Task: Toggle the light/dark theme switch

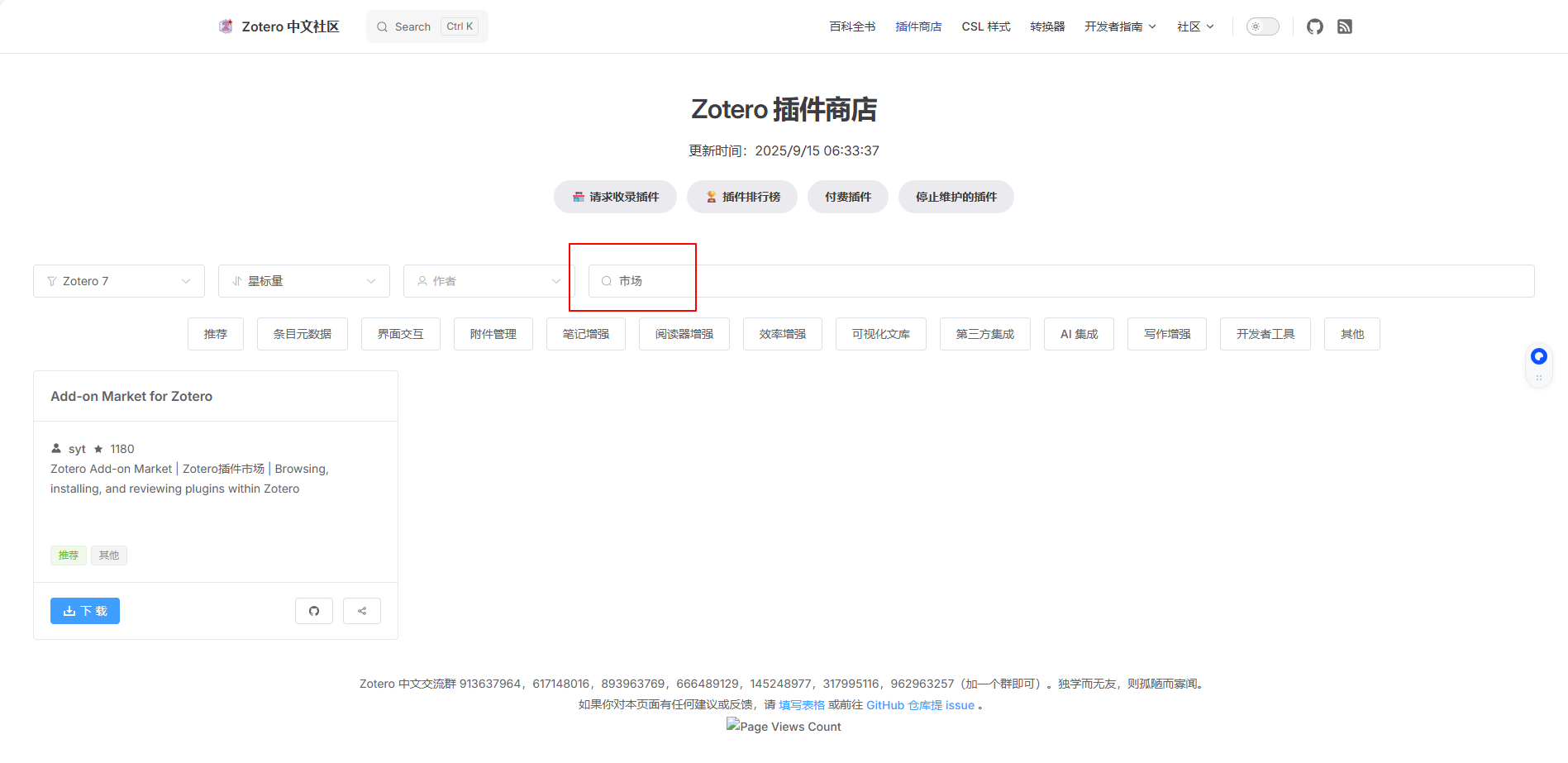Action: pos(1262,26)
